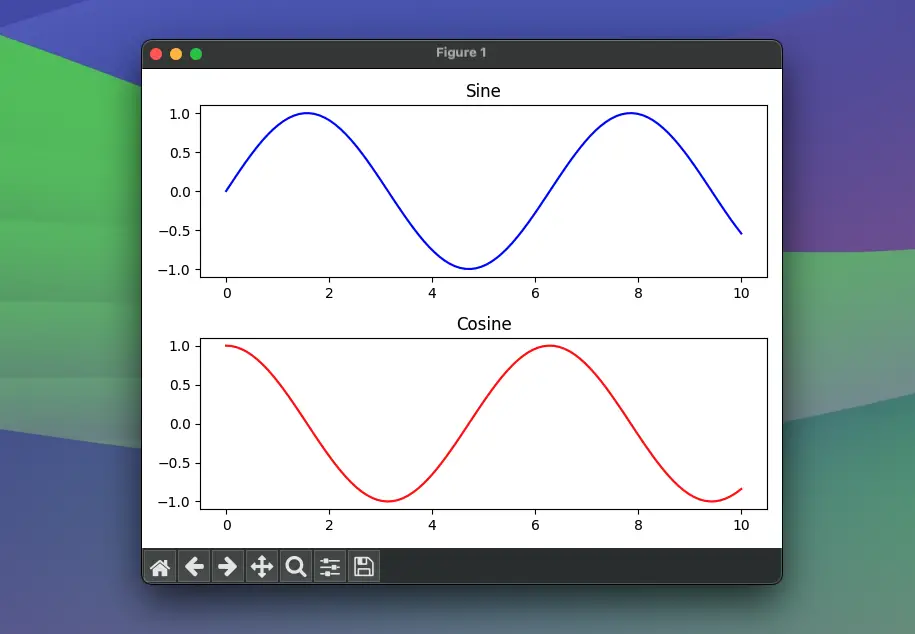Click the 0.5 y-tick label on the Cosine plot
Screen dimensions: 915x634
click(180, 385)
